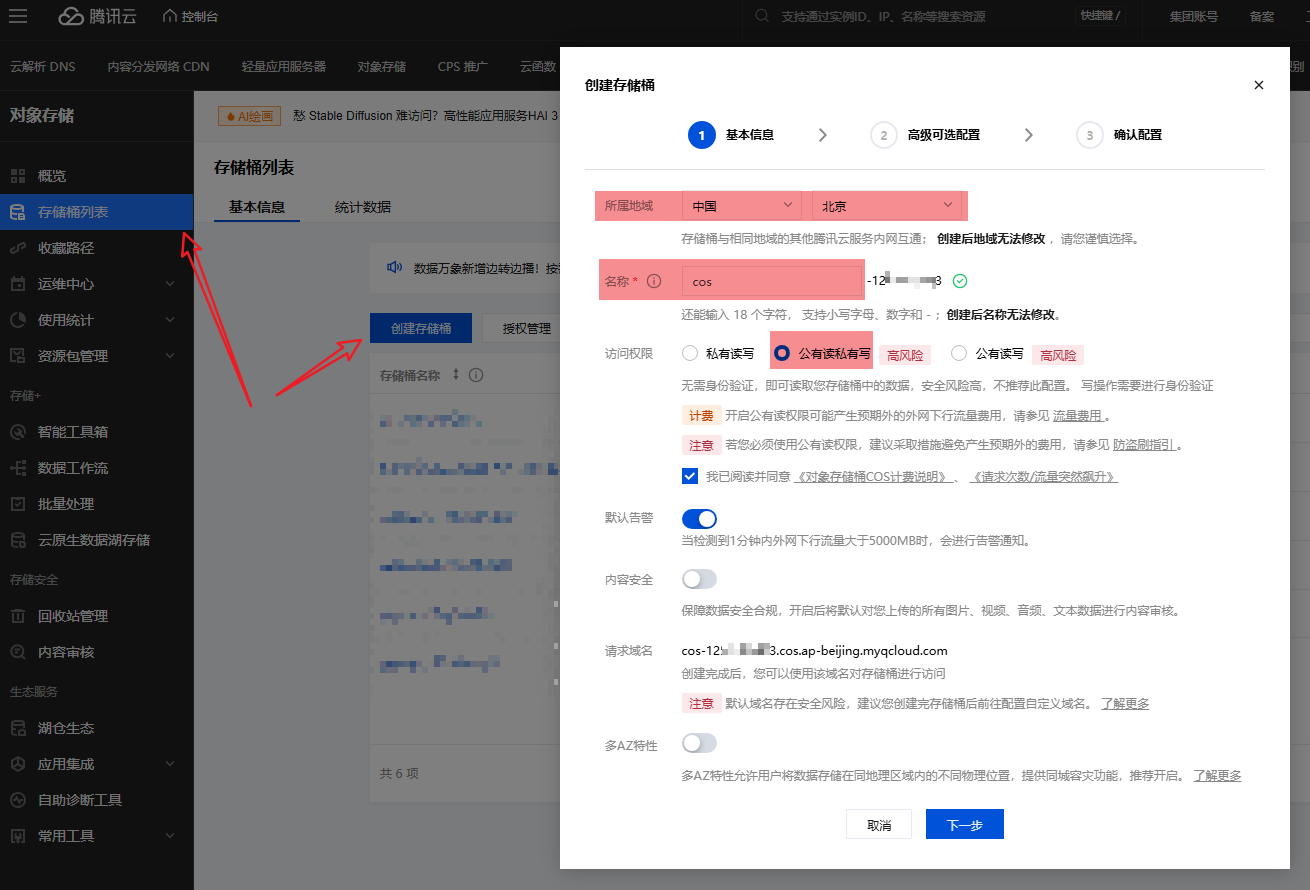1310x890 pixels.
Task: Enable the 内容安全 switch
Action: pos(699,578)
